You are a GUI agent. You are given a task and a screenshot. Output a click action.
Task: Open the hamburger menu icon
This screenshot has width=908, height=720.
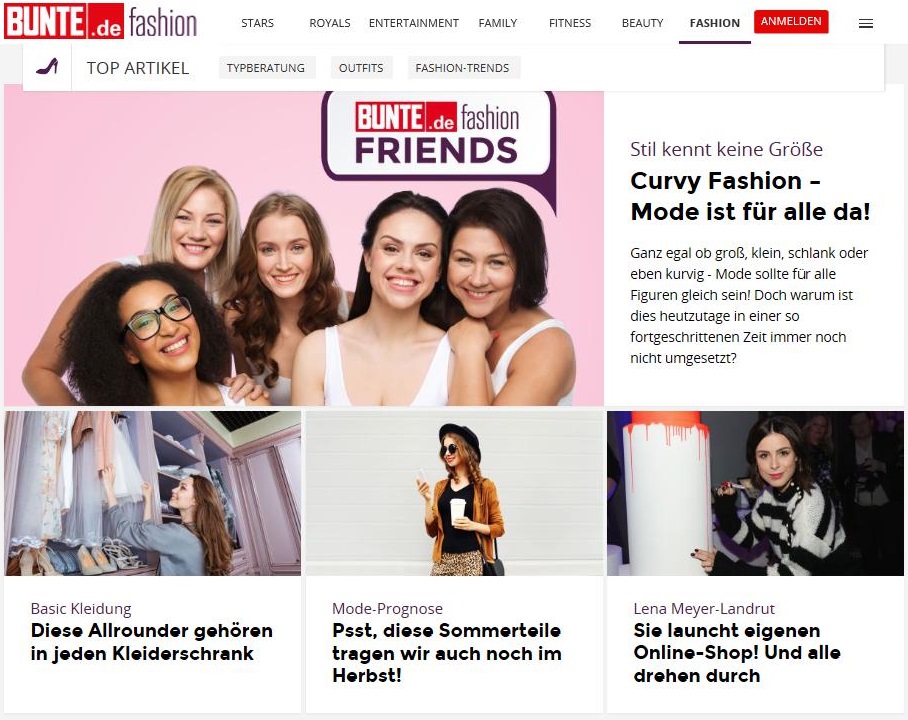pyautogui.click(x=866, y=24)
